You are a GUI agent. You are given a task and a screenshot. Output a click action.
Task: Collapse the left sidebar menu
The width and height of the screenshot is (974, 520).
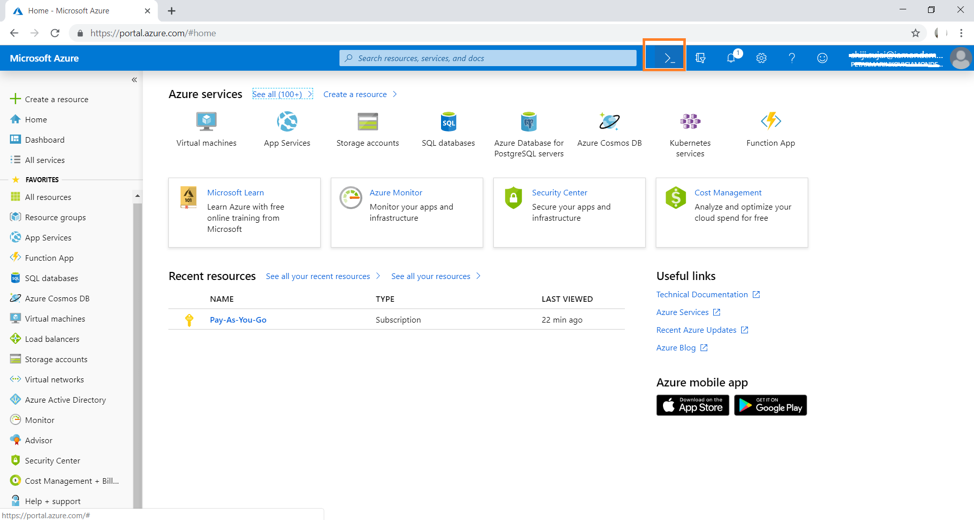(x=134, y=80)
